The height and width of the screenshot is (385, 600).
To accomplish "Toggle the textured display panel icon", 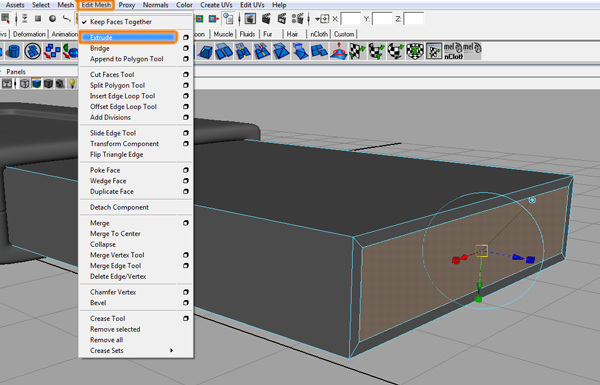I will click(60, 83).
